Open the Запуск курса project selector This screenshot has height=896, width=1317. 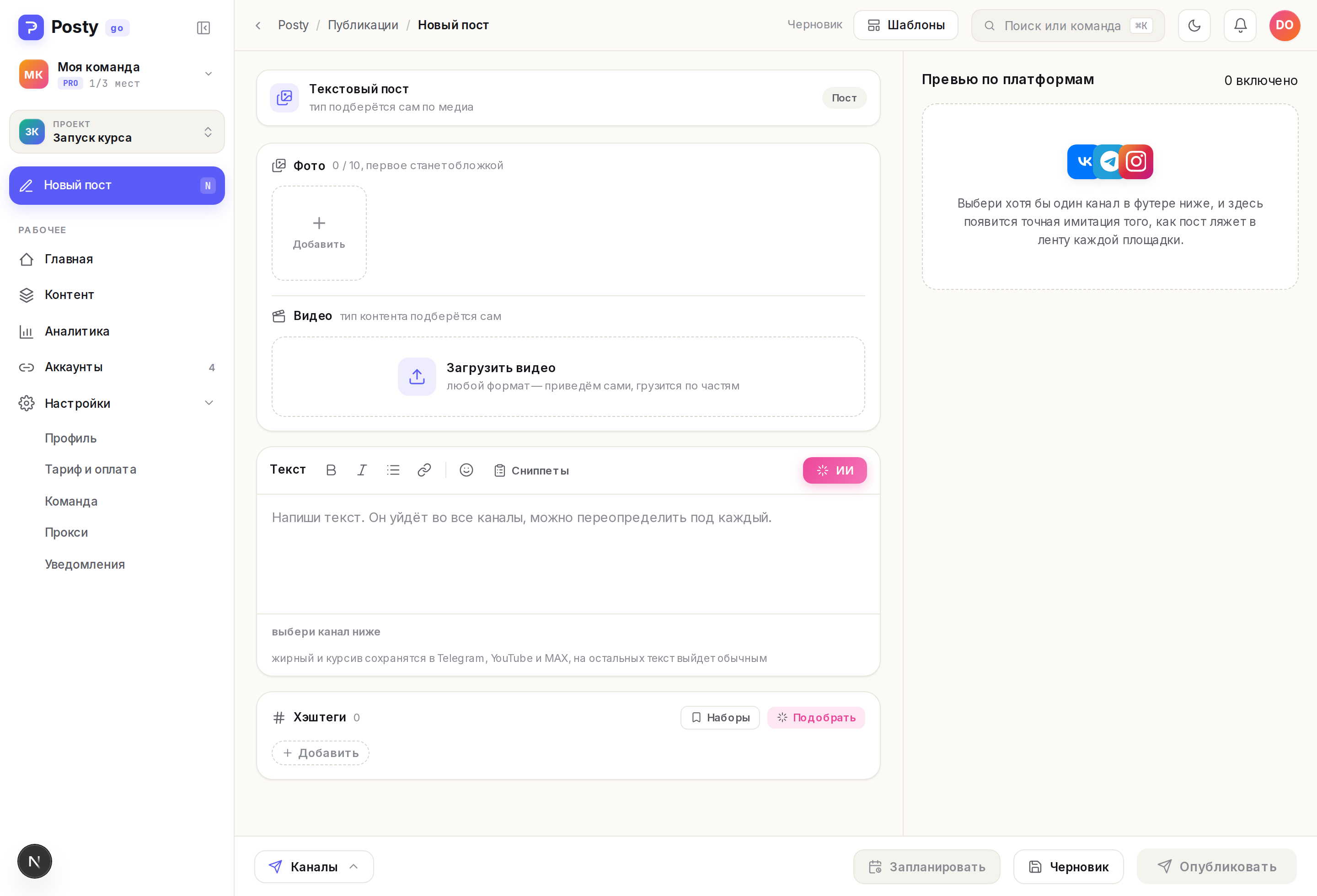pos(117,131)
